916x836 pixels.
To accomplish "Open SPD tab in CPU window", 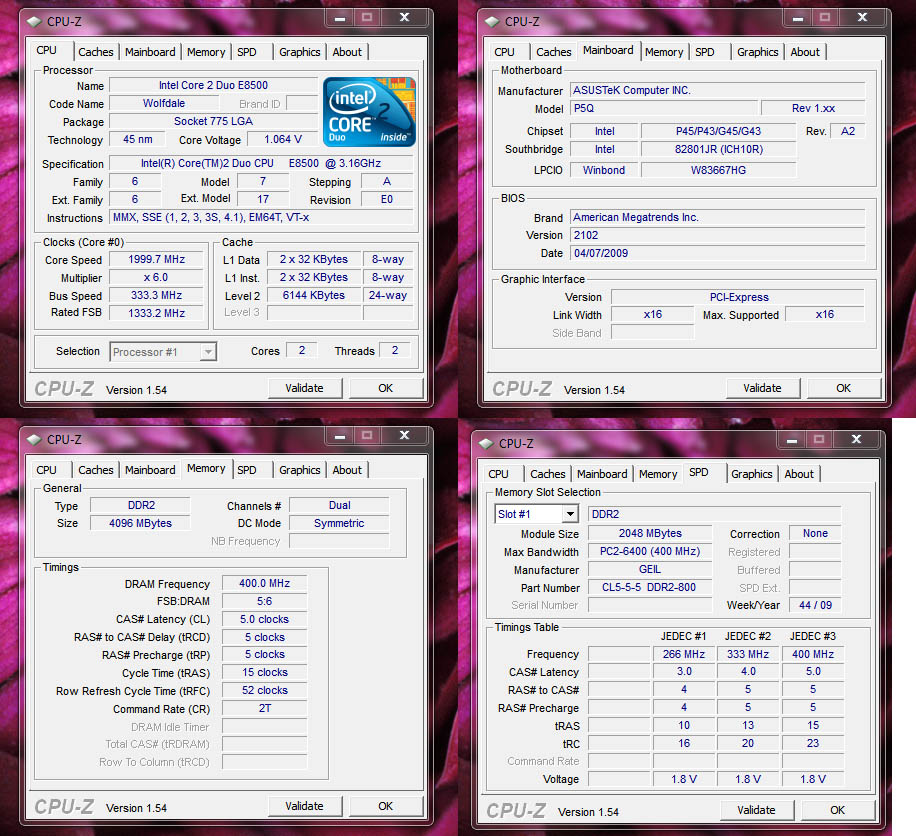I will coord(247,52).
